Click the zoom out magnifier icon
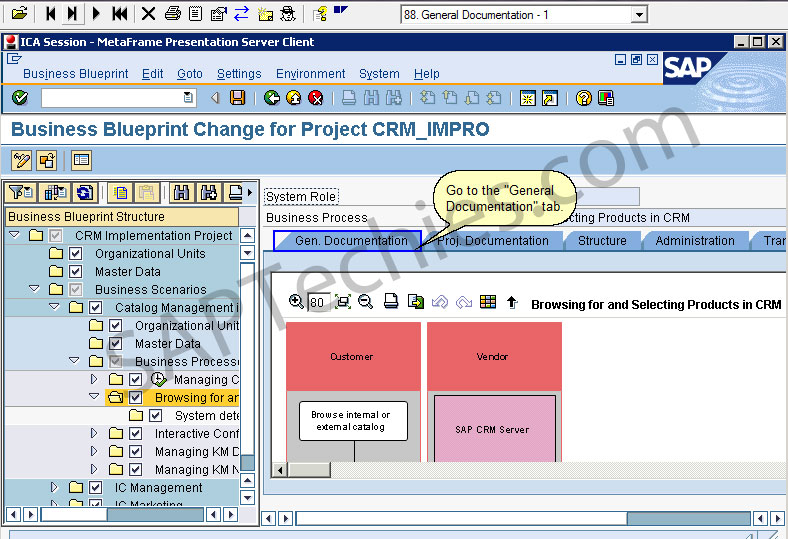Screen dimensions: 788x539 [365, 301]
